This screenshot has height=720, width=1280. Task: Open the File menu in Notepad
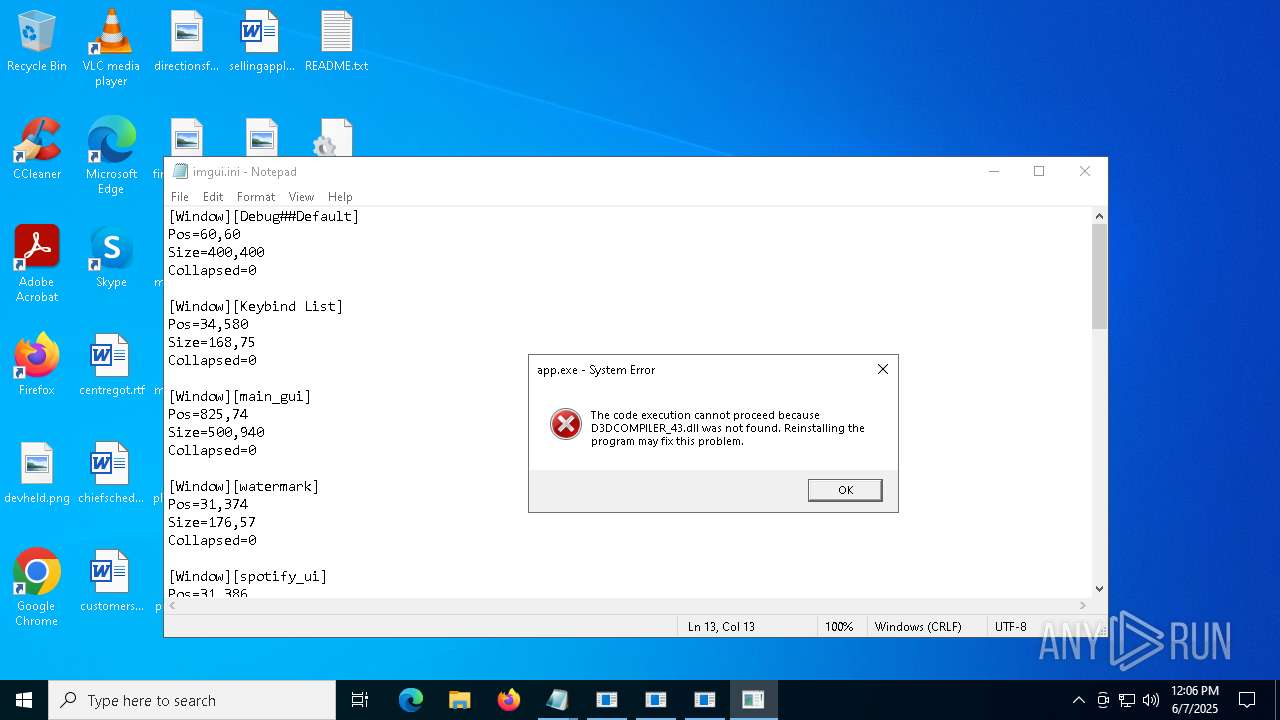pos(180,197)
